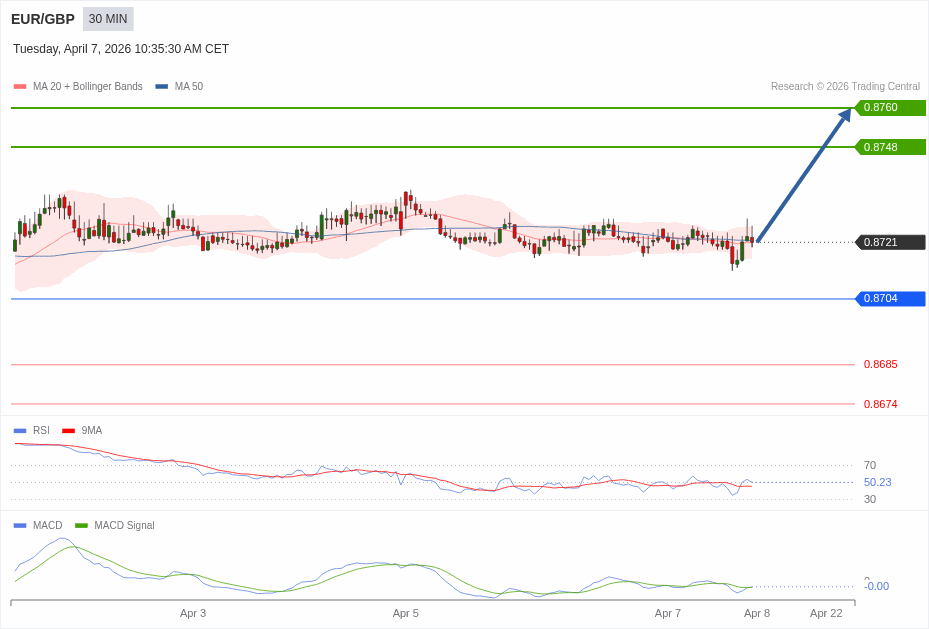Click the Apr 22 date marker
929x629 pixels.
pos(826,613)
